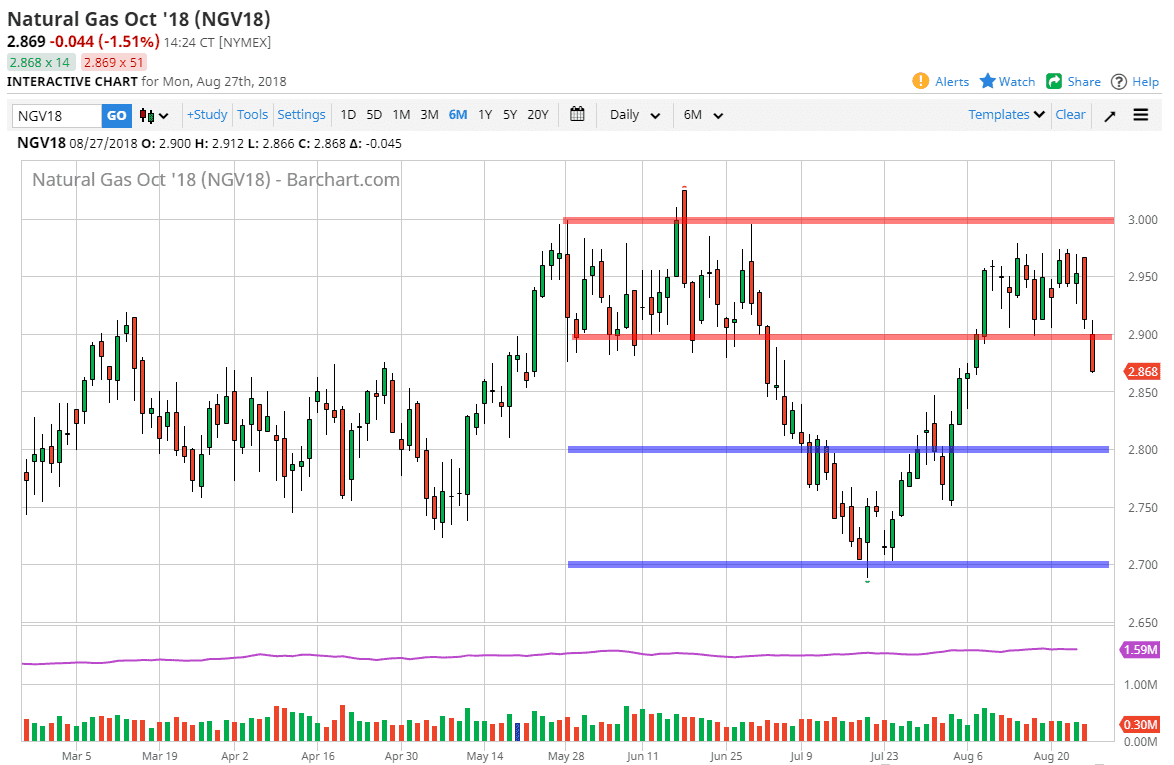Open chart Settings
Viewport: 1174px width, 765px height.
301,115
